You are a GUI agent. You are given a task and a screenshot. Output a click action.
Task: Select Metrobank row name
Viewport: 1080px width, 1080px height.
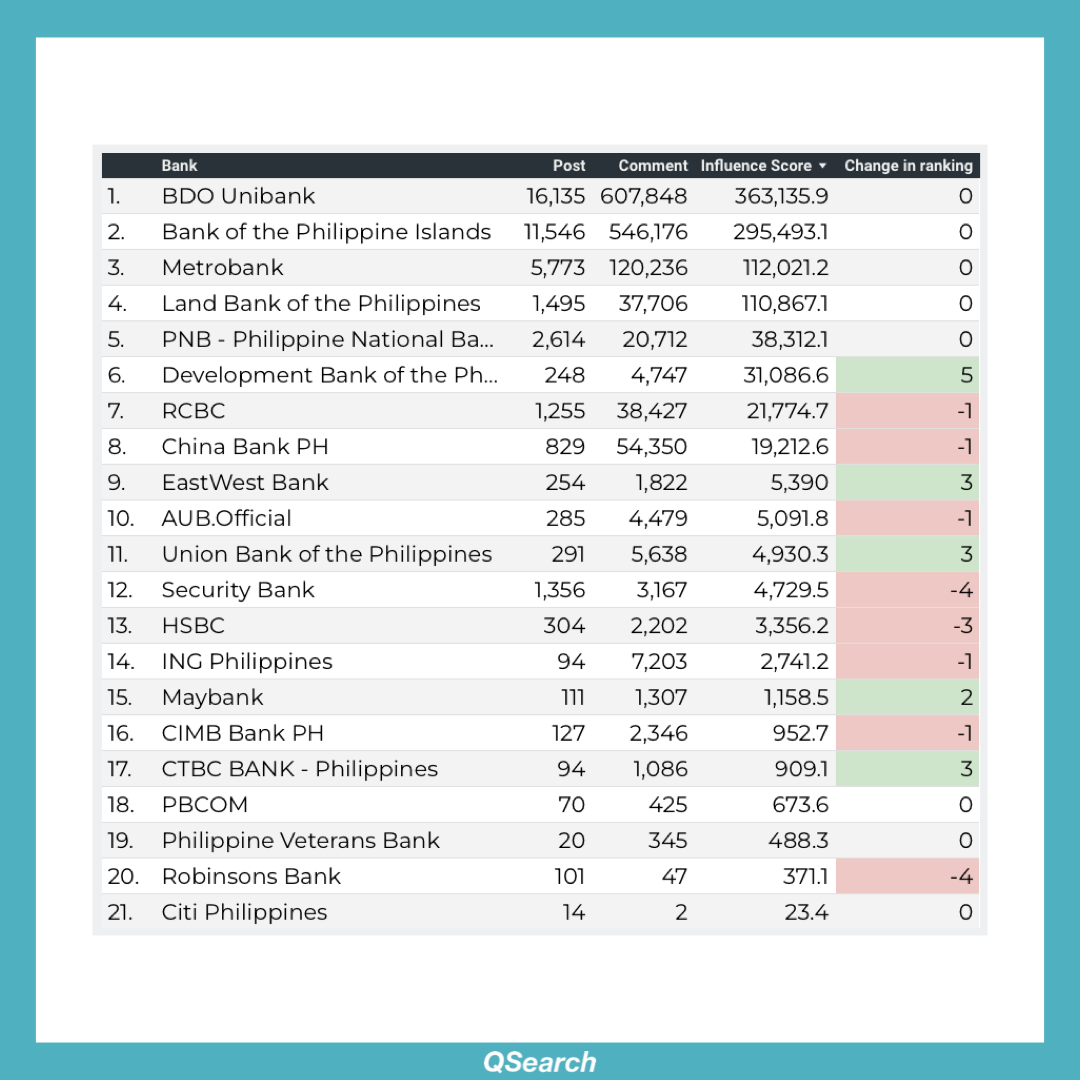[x=222, y=268]
